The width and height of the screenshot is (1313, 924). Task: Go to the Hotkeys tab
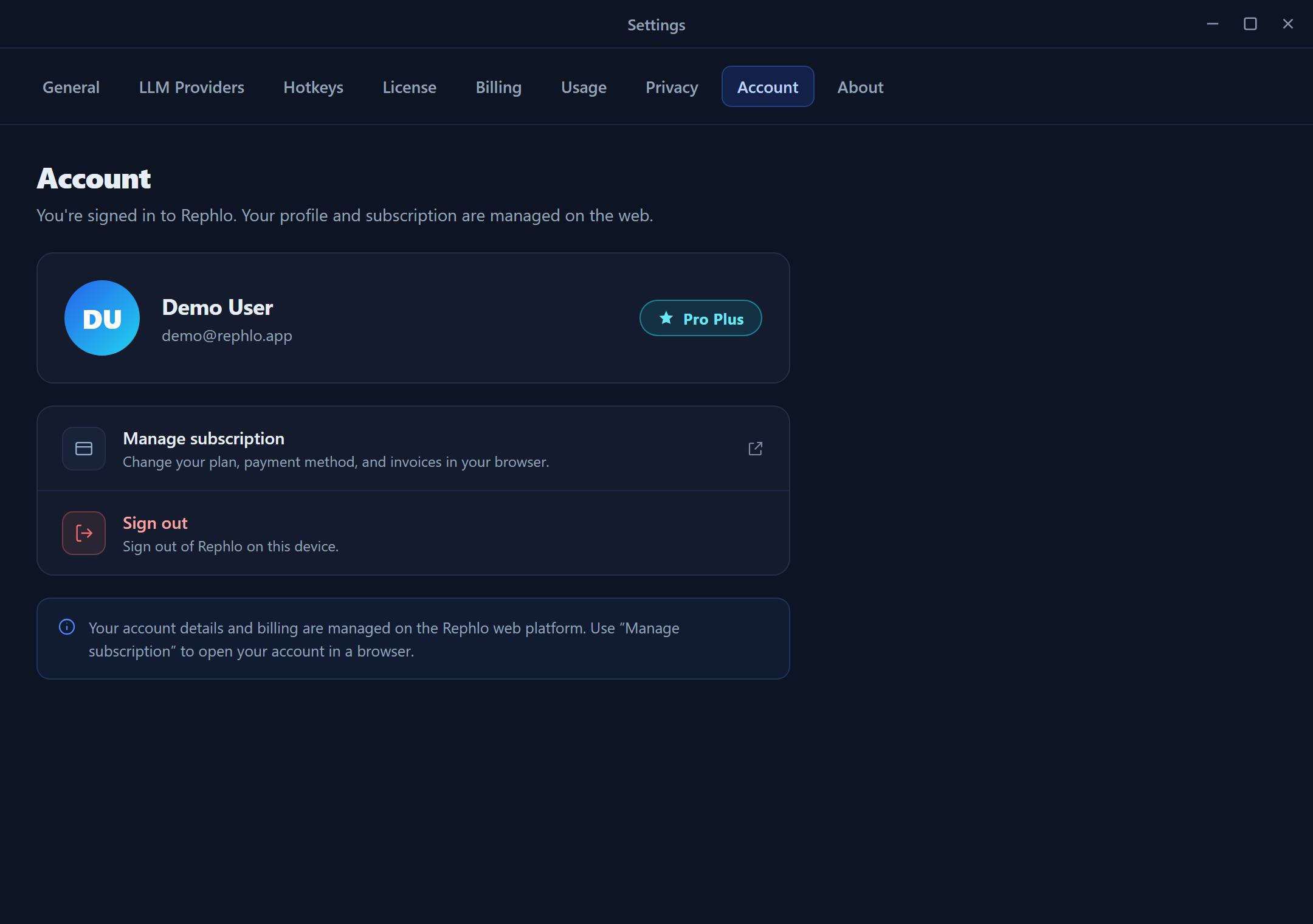313,87
